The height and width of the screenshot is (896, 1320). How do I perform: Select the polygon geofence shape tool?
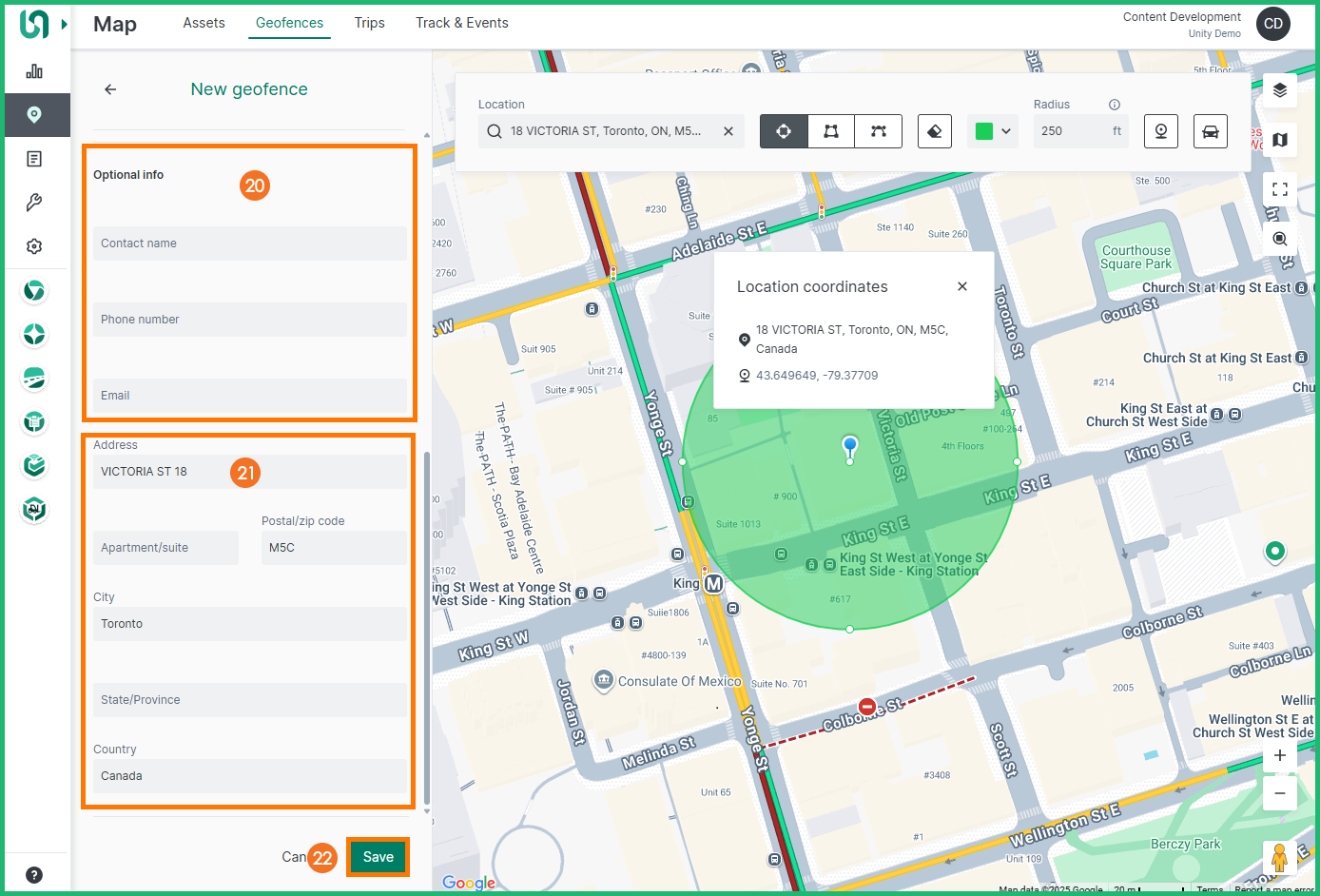[x=831, y=131]
